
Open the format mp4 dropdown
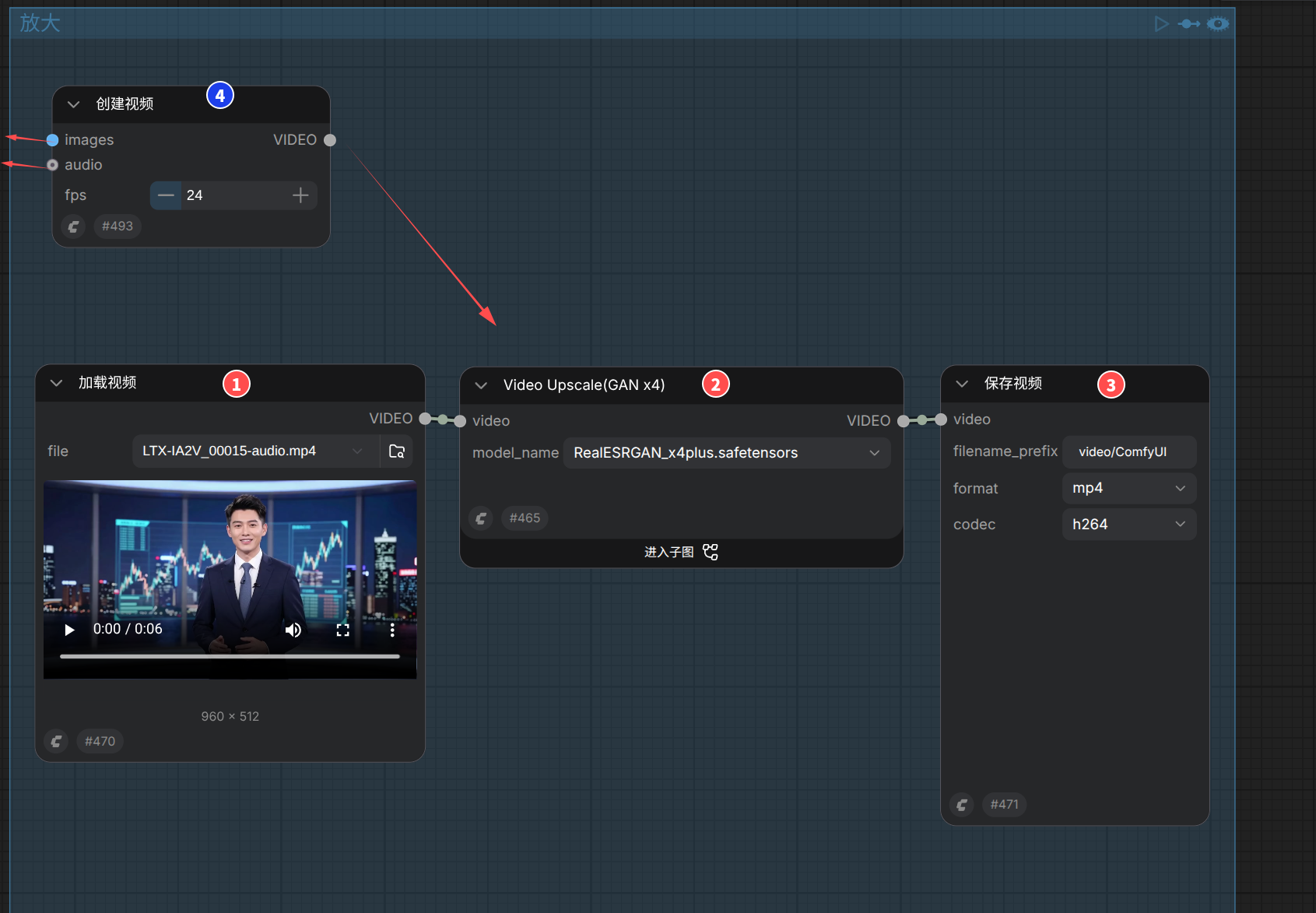pos(1128,488)
